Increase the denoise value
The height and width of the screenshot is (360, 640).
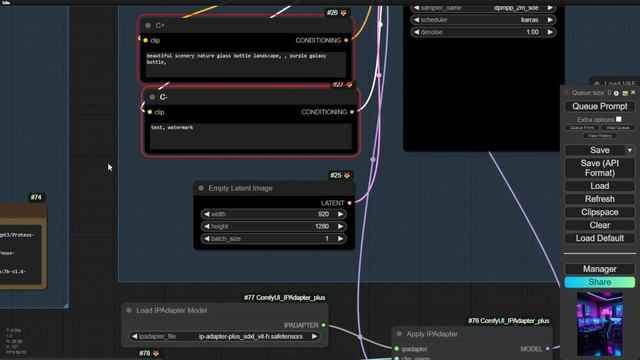(x=550, y=32)
